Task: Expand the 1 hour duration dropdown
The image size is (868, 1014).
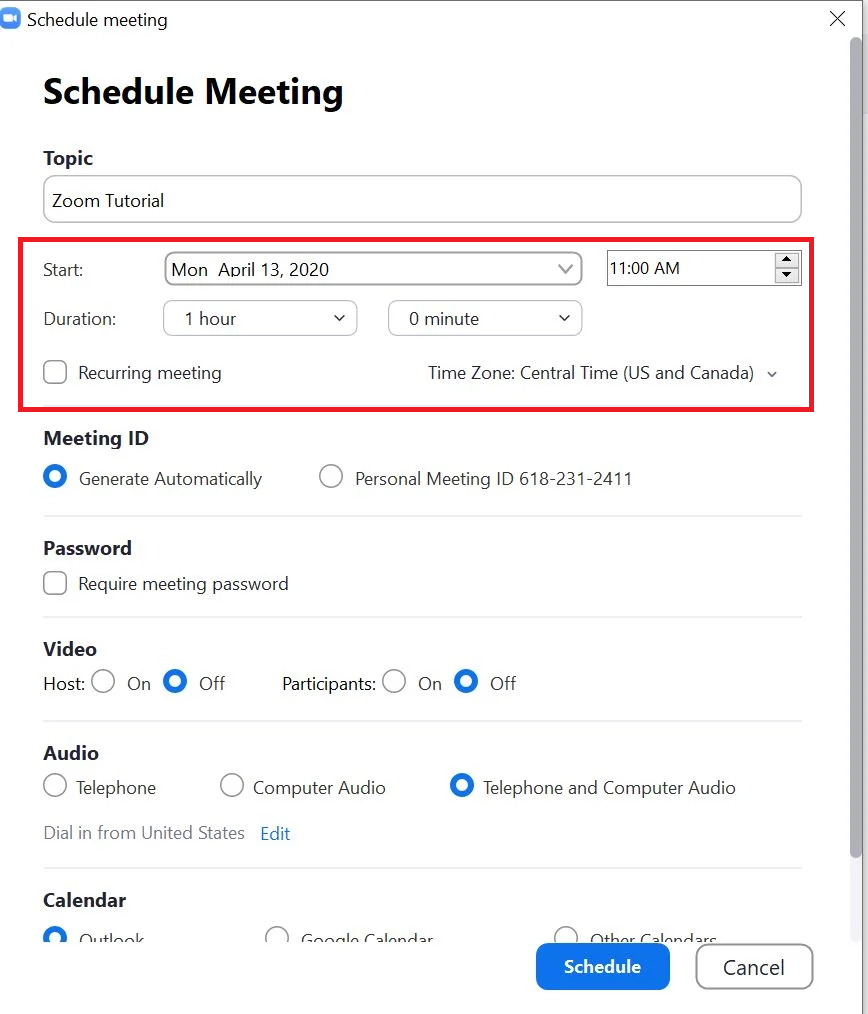Action: [x=260, y=319]
